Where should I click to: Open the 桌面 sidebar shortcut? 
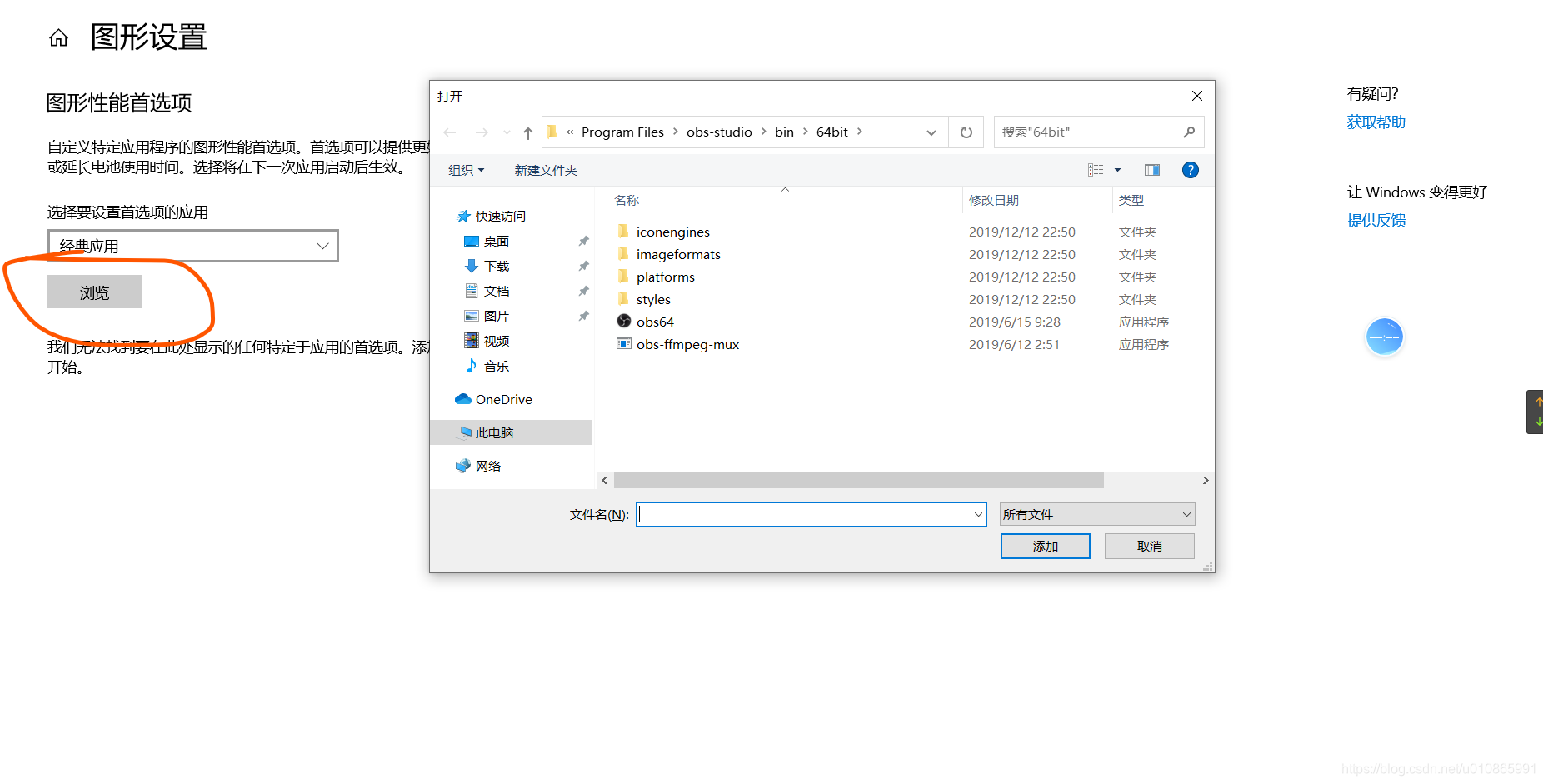click(x=497, y=241)
